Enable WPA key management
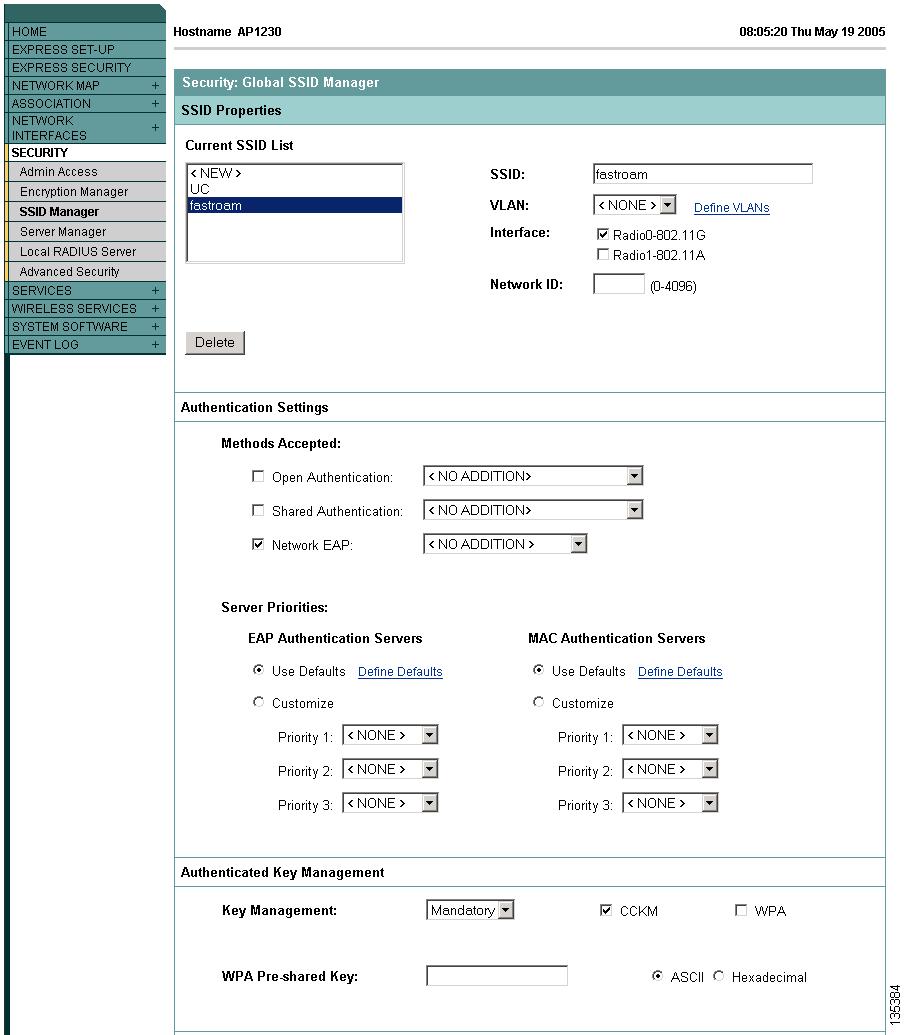This screenshot has height=1035, width=906. (740, 909)
